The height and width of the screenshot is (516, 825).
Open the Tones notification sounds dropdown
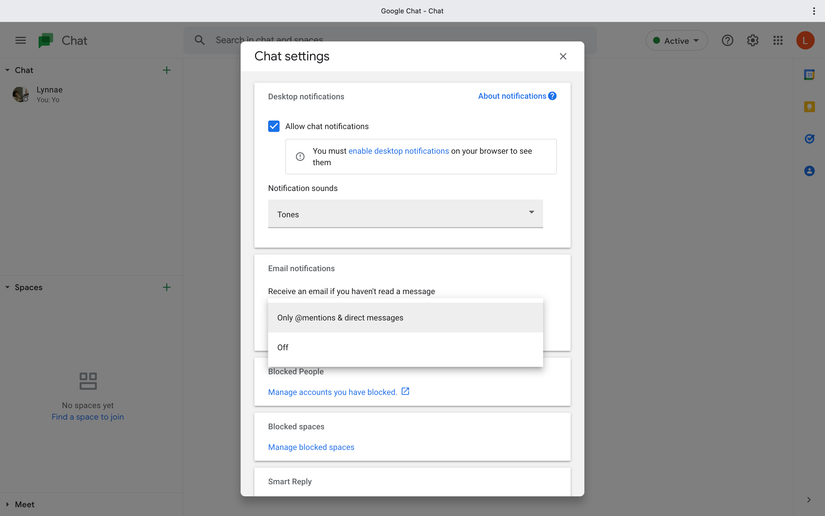tap(405, 214)
